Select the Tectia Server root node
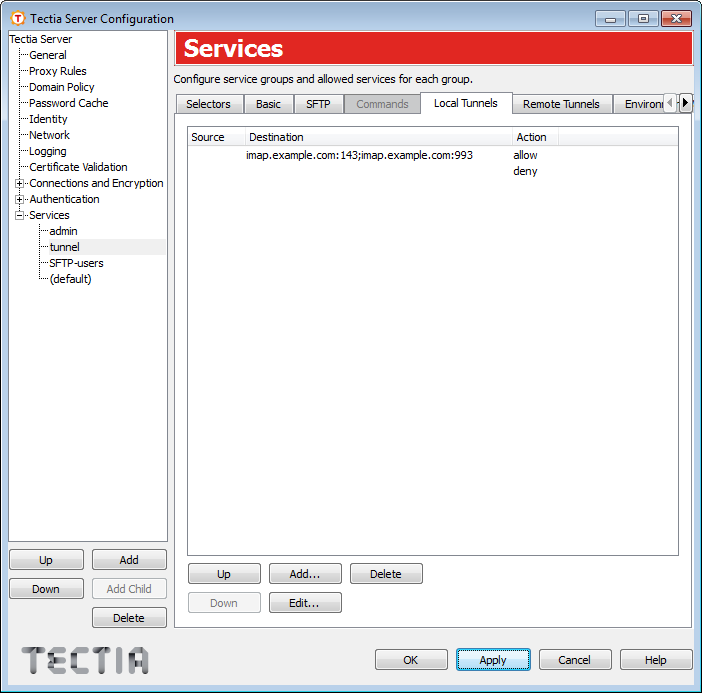 coord(41,39)
